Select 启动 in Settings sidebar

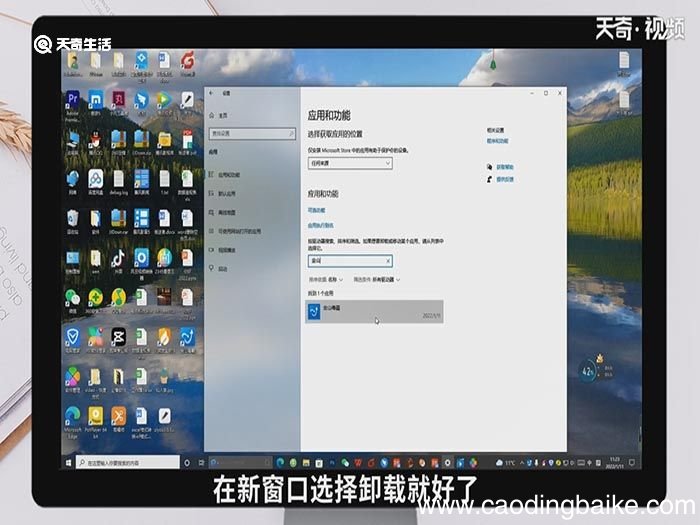(218, 268)
